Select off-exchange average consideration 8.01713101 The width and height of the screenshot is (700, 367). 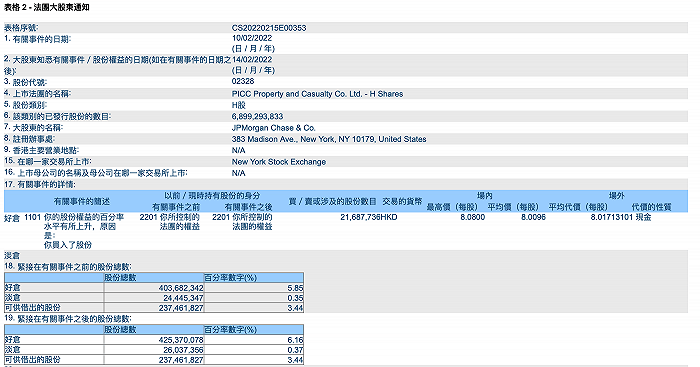pos(612,217)
